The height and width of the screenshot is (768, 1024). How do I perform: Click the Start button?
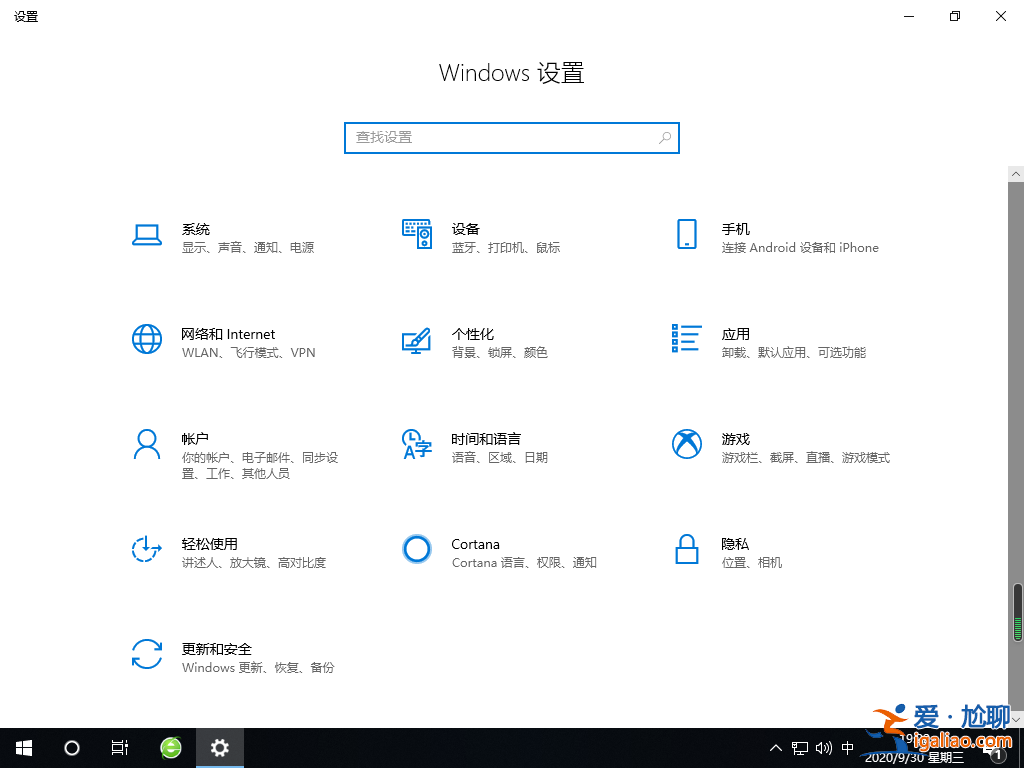(x=23, y=747)
